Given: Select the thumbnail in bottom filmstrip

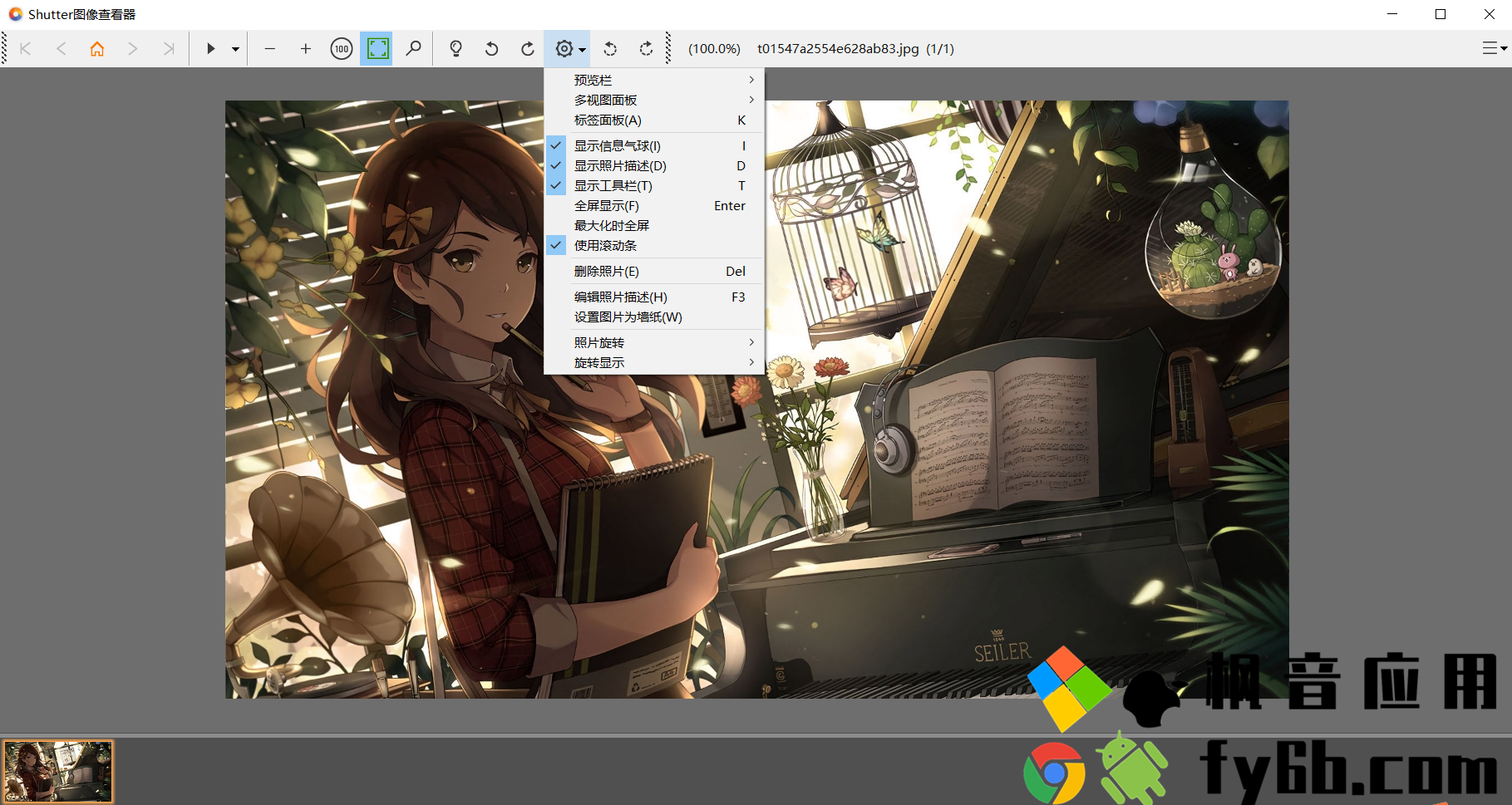Looking at the screenshot, I should 58,772.
